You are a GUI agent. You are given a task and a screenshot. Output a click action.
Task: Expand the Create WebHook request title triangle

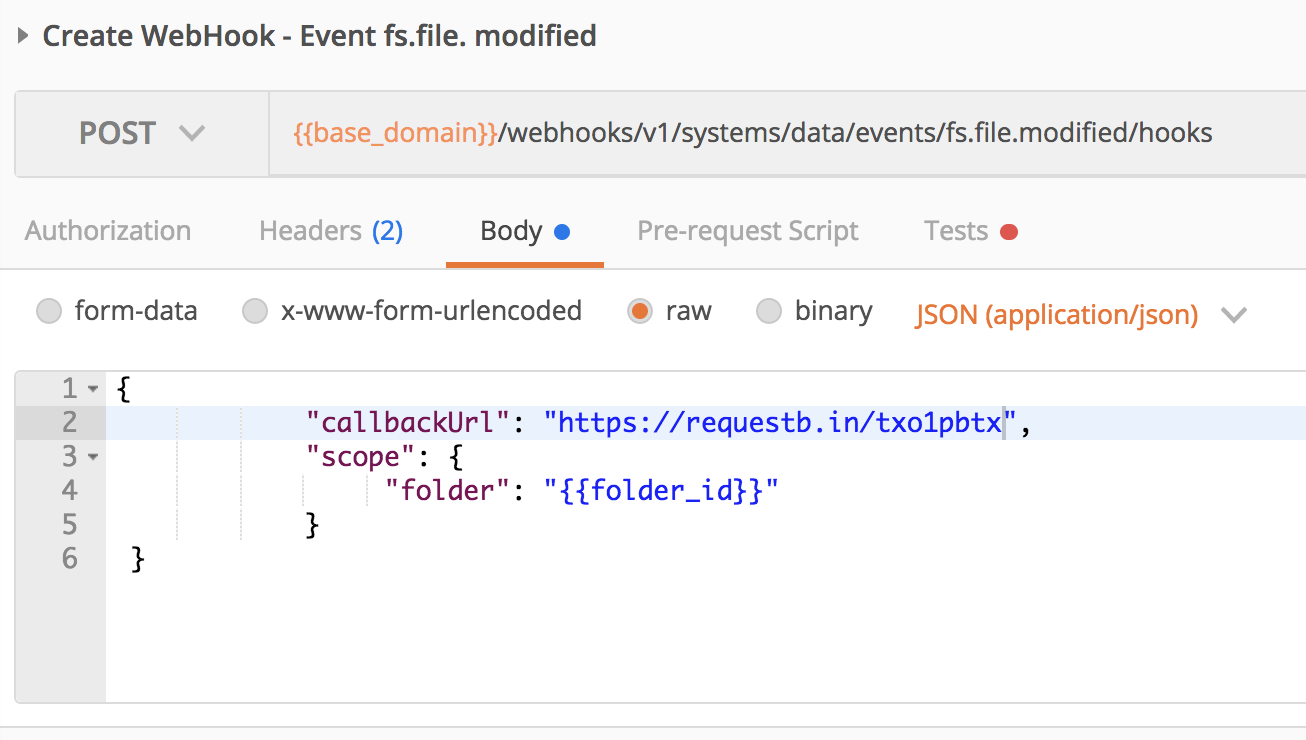pyautogui.click(x=24, y=37)
